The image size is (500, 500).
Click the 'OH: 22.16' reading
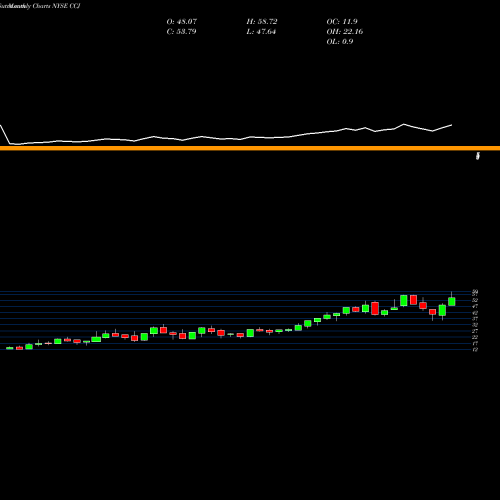point(345,32)
